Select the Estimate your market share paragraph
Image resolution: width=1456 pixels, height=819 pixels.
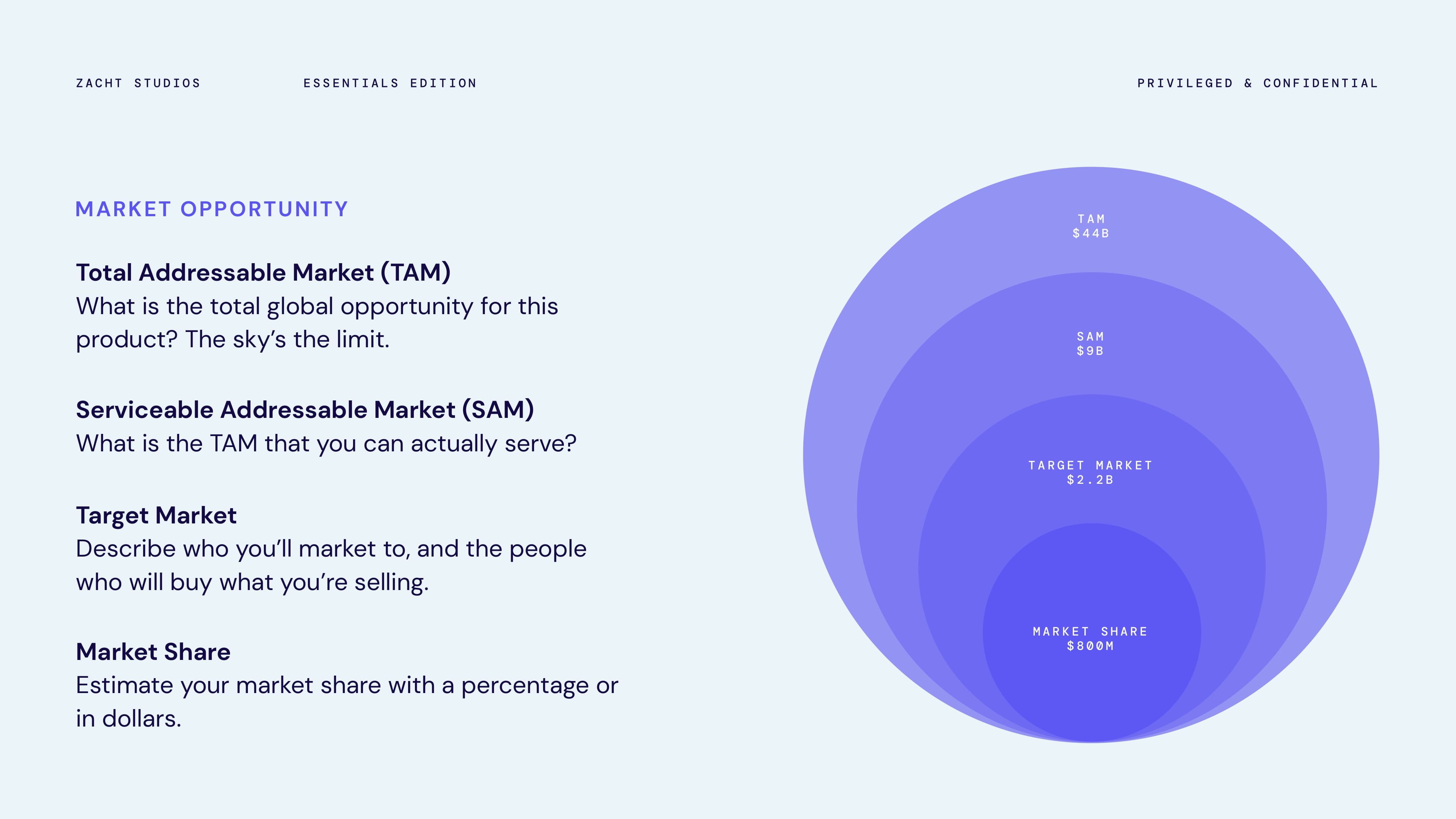tap(347, 702)
